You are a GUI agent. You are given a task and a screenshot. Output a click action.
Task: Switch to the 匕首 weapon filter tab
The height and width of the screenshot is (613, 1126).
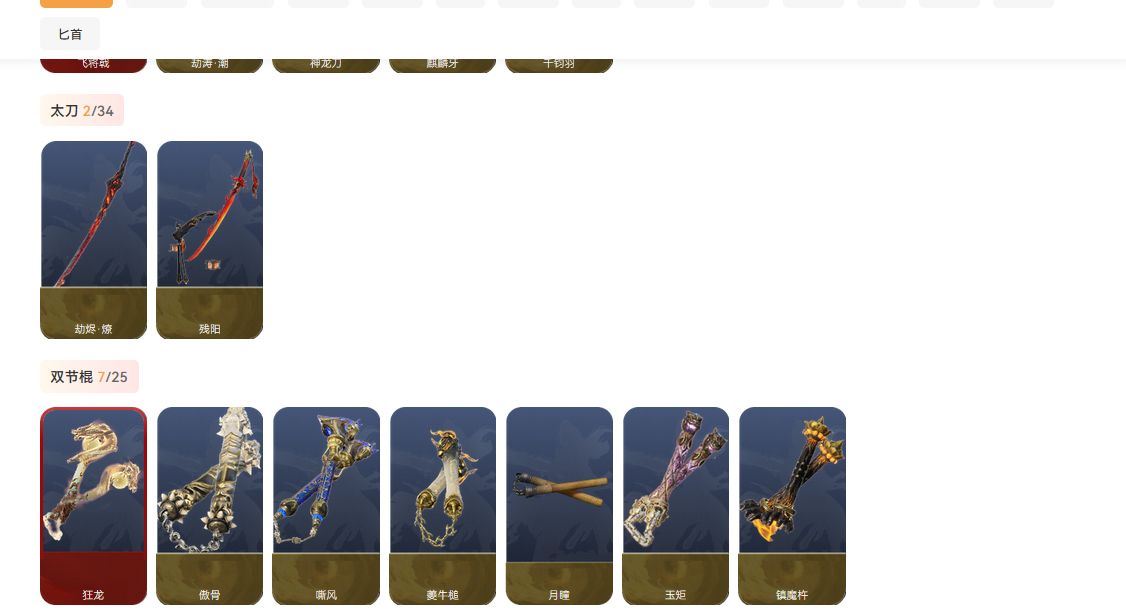[x=70, y=34]
